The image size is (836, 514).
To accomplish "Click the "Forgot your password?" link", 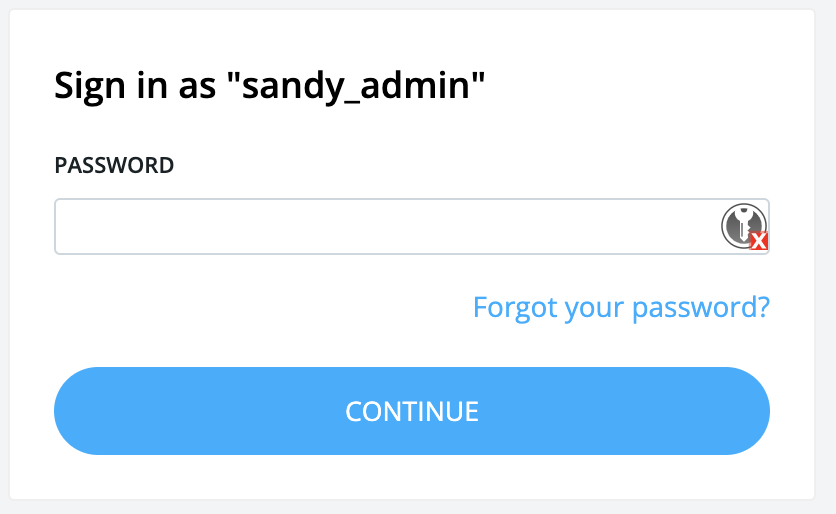I will (621, 307).
